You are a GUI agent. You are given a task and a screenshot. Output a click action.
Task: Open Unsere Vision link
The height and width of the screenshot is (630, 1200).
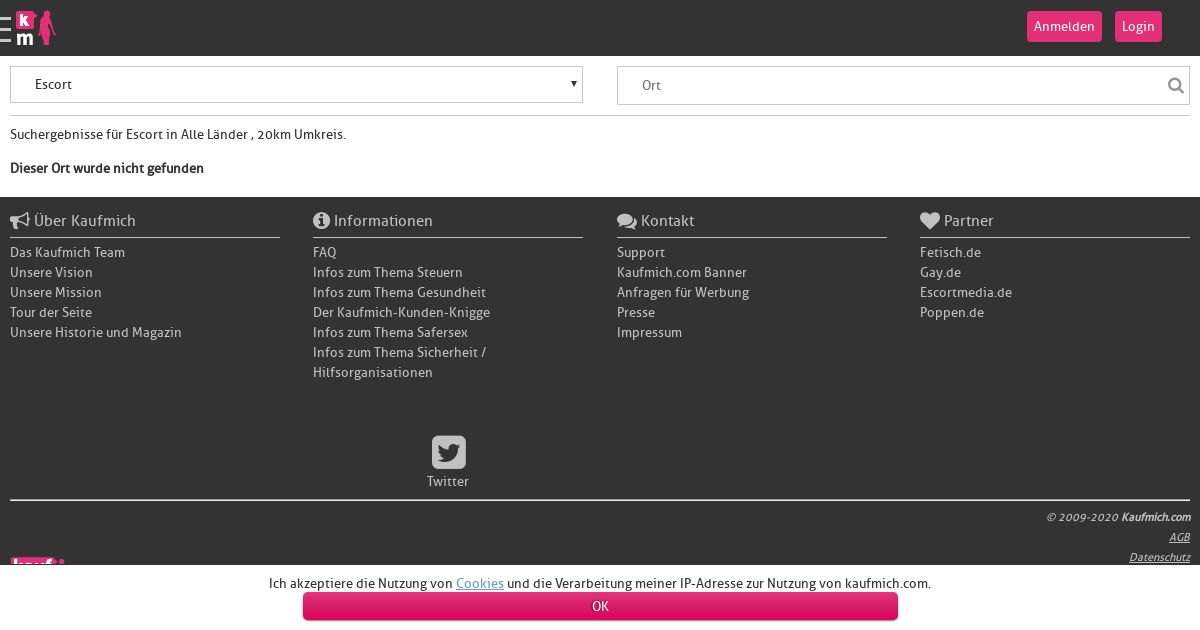[x=51, y=272]
